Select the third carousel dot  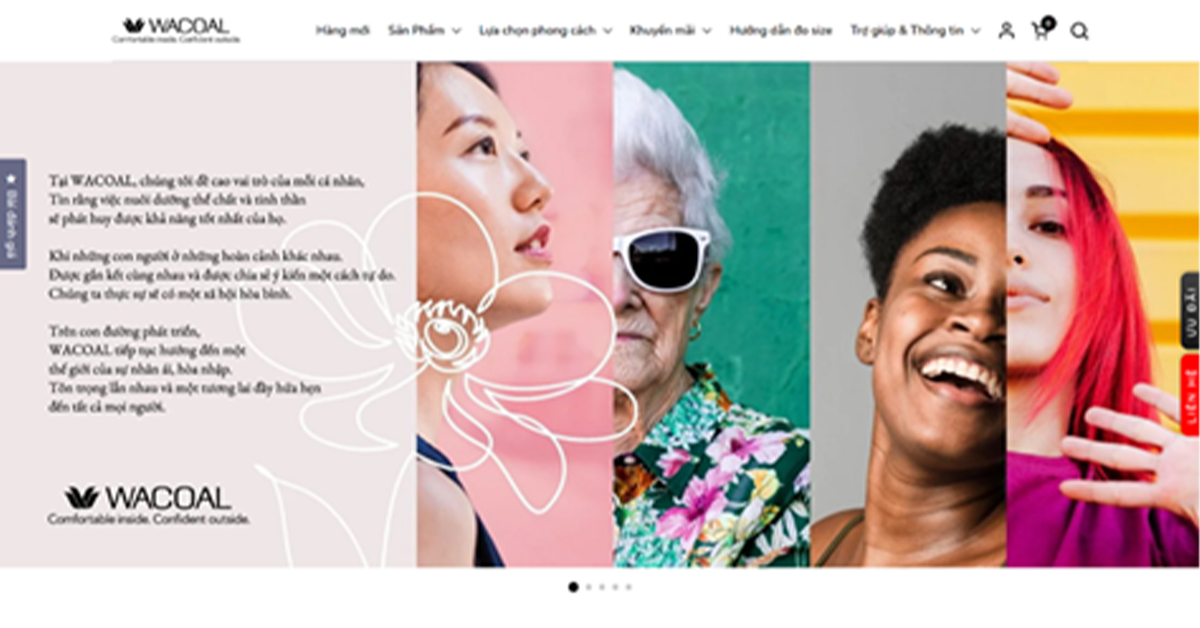[x=601, y=587]
